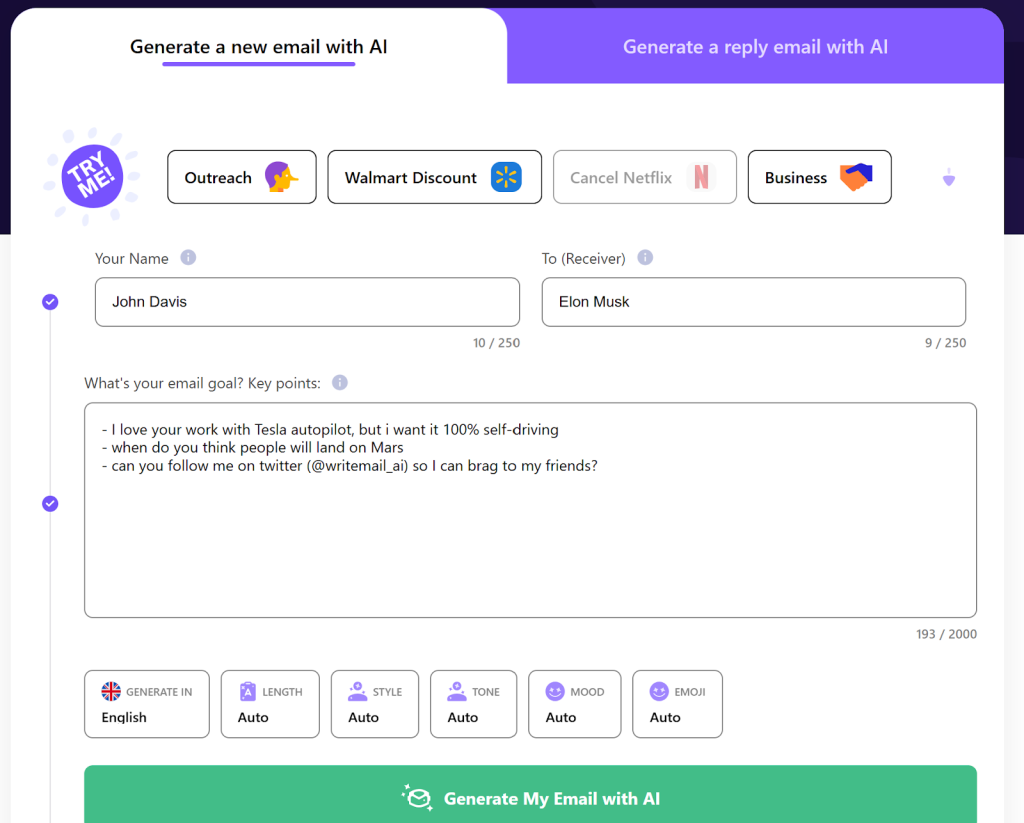Click the 'To (Receiver)' label
Image resolution: width=1024 pixels, height=823 pixels.
pos(583,259)
